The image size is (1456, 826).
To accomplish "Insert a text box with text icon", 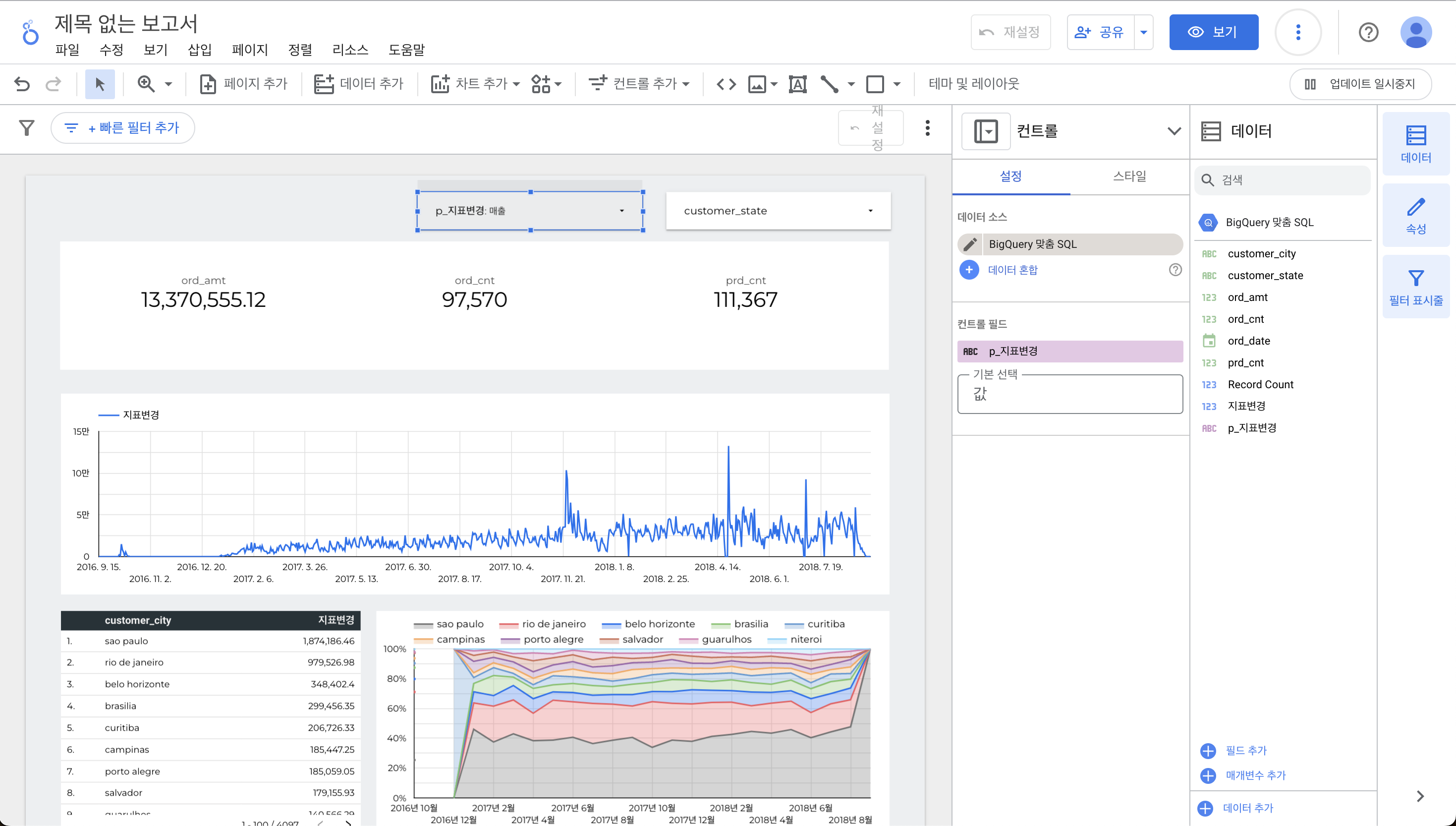I will click(x=797, y=84).
